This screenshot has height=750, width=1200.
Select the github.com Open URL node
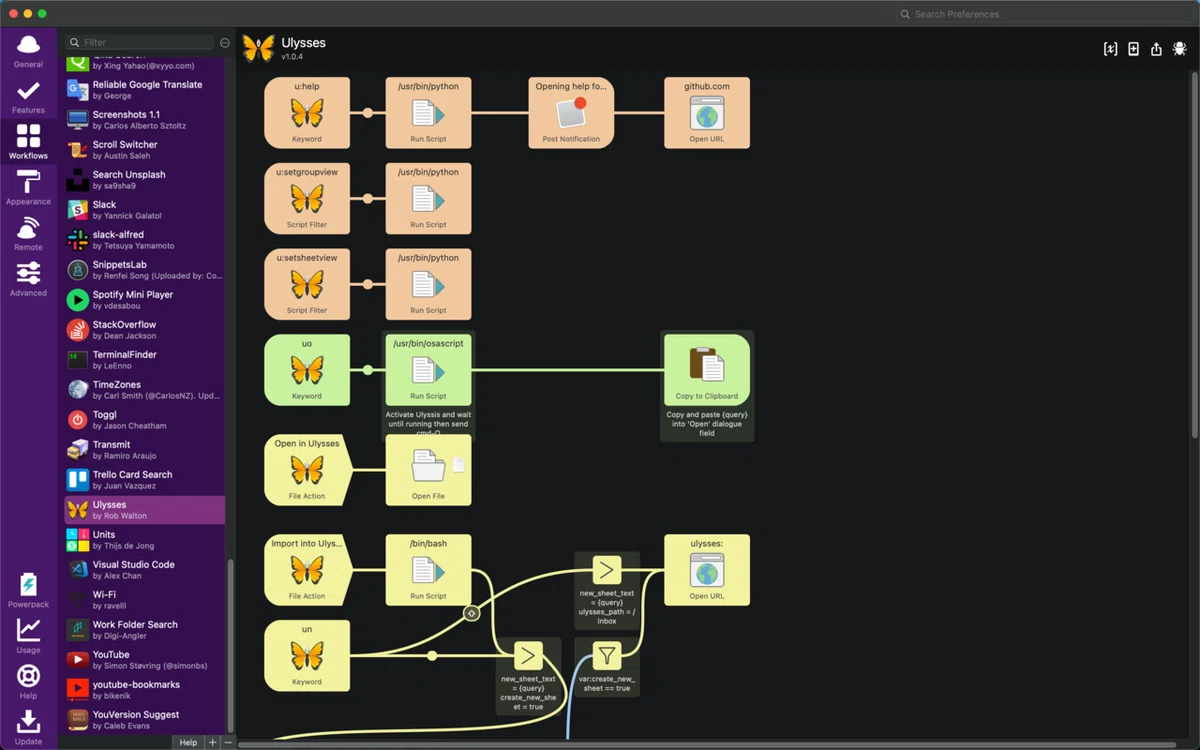point(707,113)
